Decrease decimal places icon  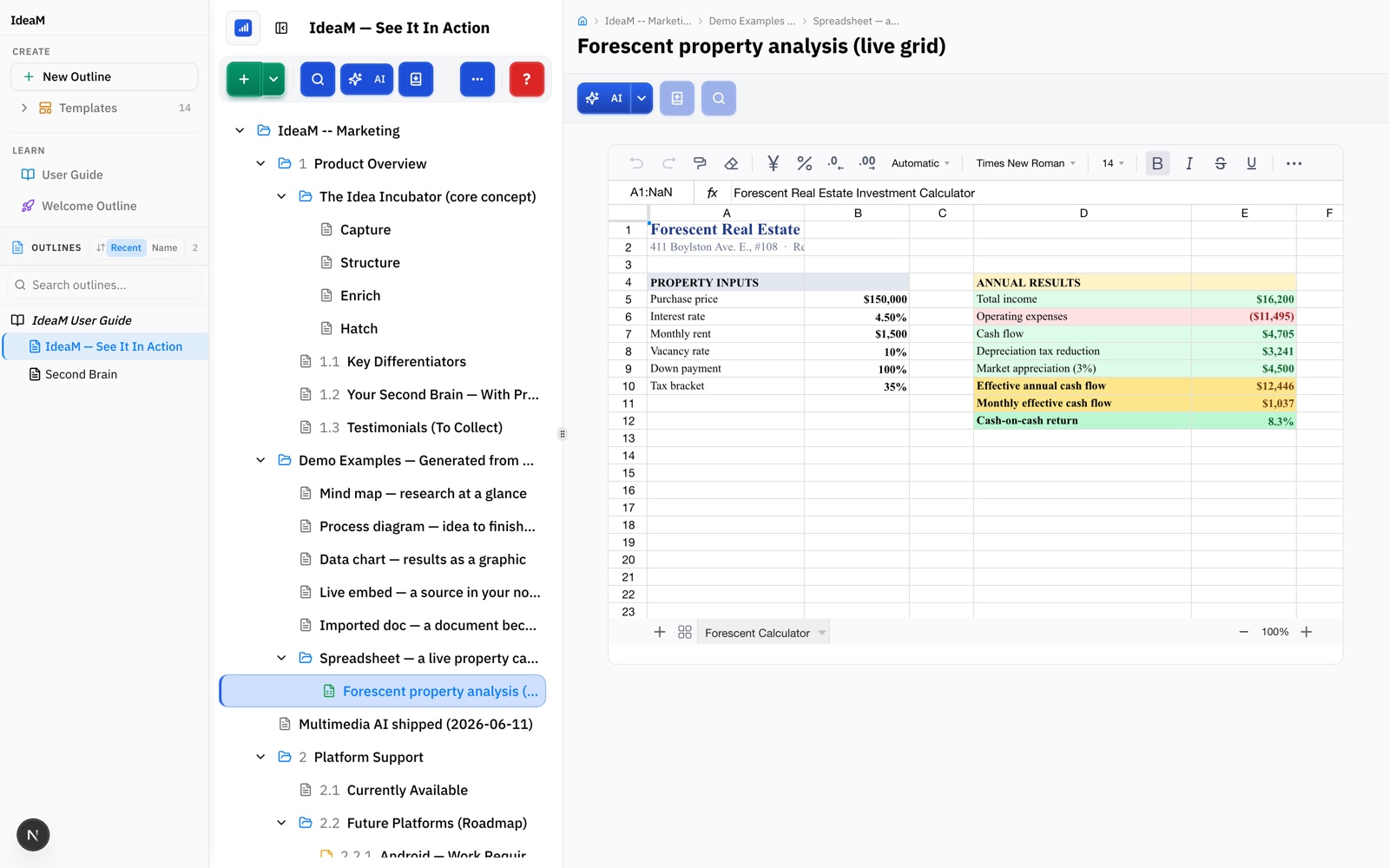[x=835, y=163]
